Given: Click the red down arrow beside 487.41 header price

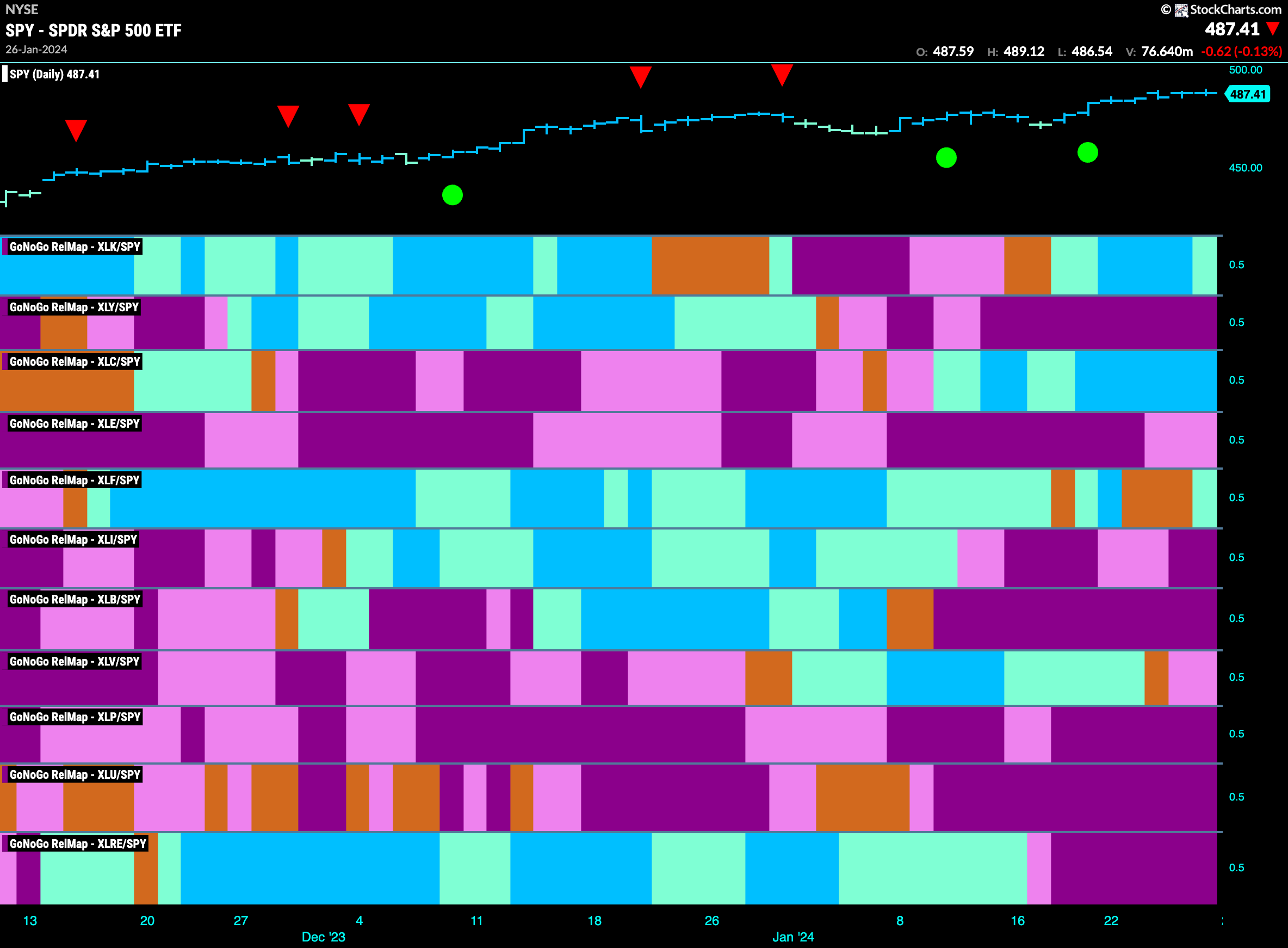Looking at the screenshot, I should (x=1273, y=29).
